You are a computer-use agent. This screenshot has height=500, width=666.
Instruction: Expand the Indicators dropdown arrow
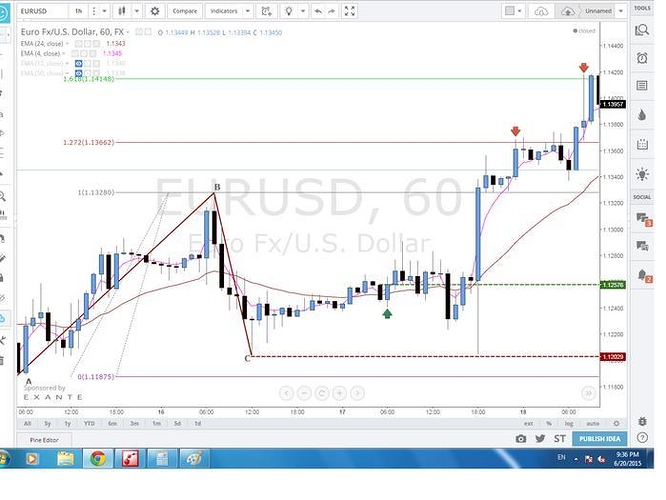(x=248, y=11)
